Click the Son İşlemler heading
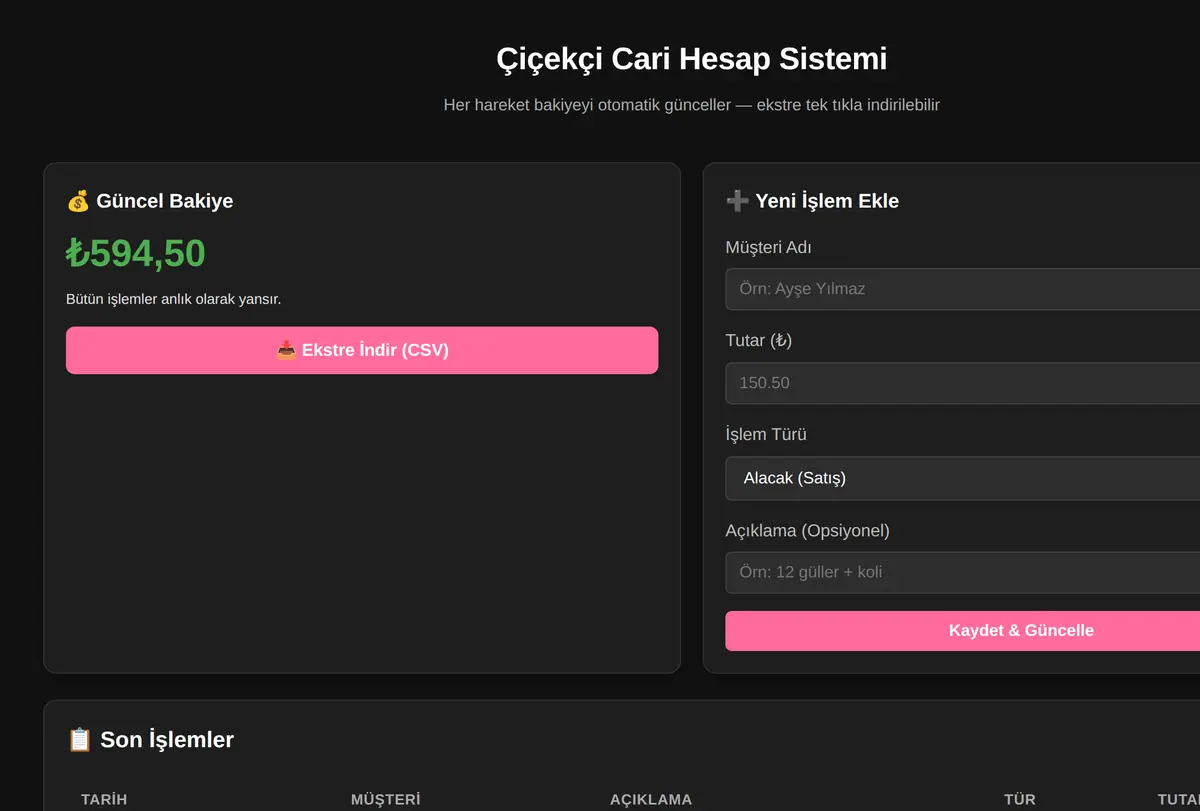Screen dimensions: 1200x811 [x=167, y=740]
